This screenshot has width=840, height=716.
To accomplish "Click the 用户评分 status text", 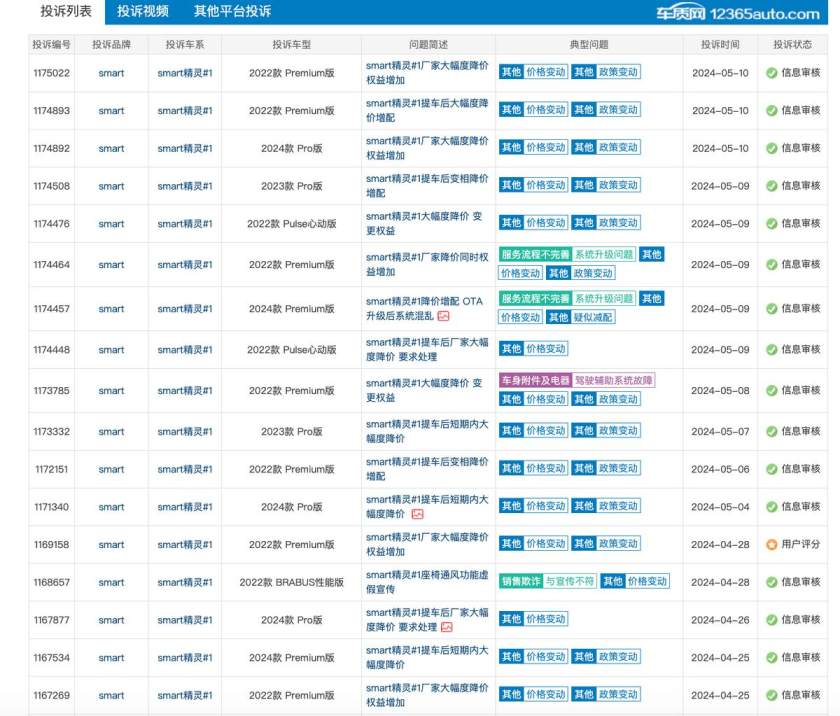I will pyautogui.click(x=801, y=544).
